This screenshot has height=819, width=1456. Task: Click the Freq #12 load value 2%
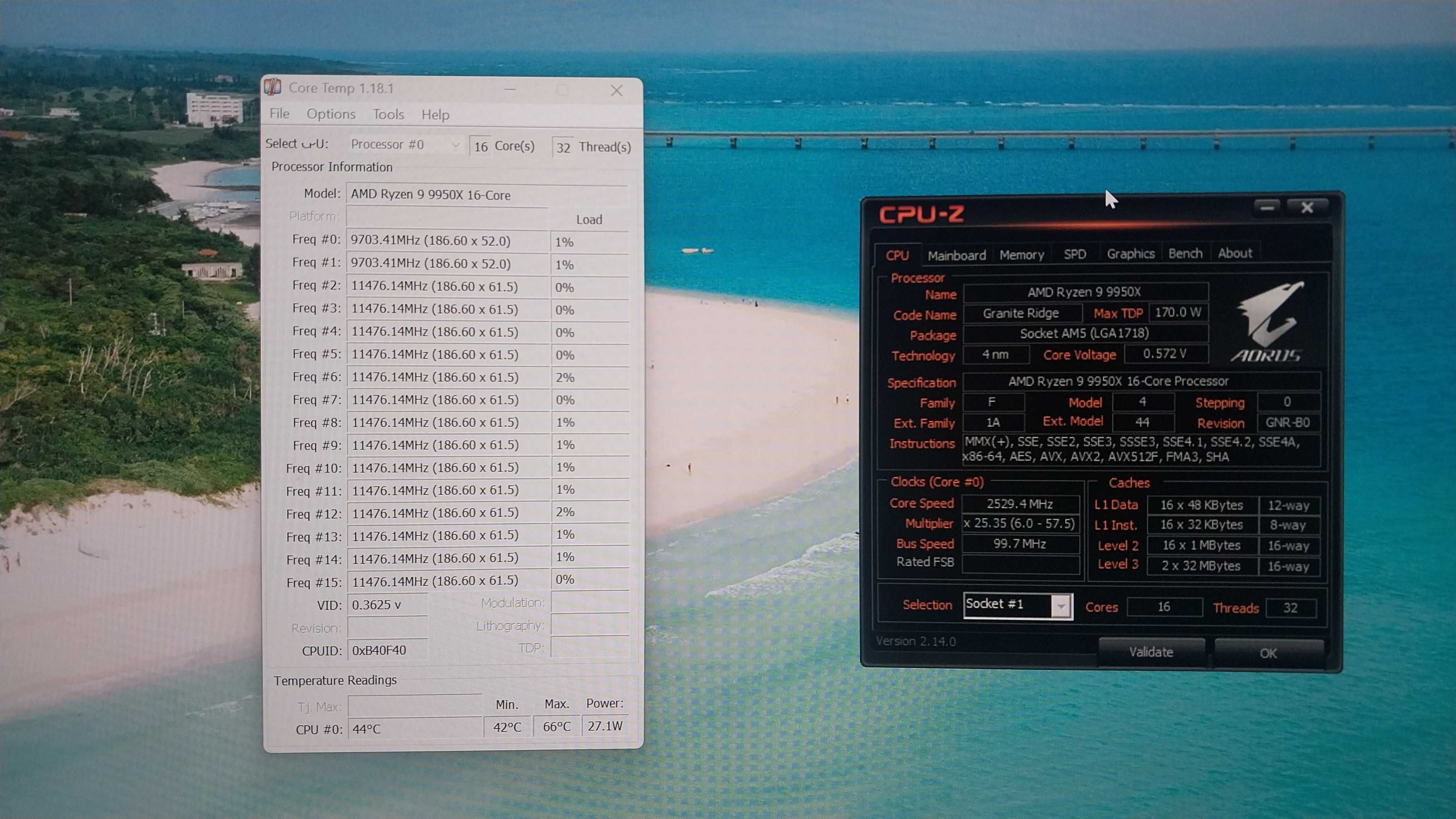[x=590, y=512]
